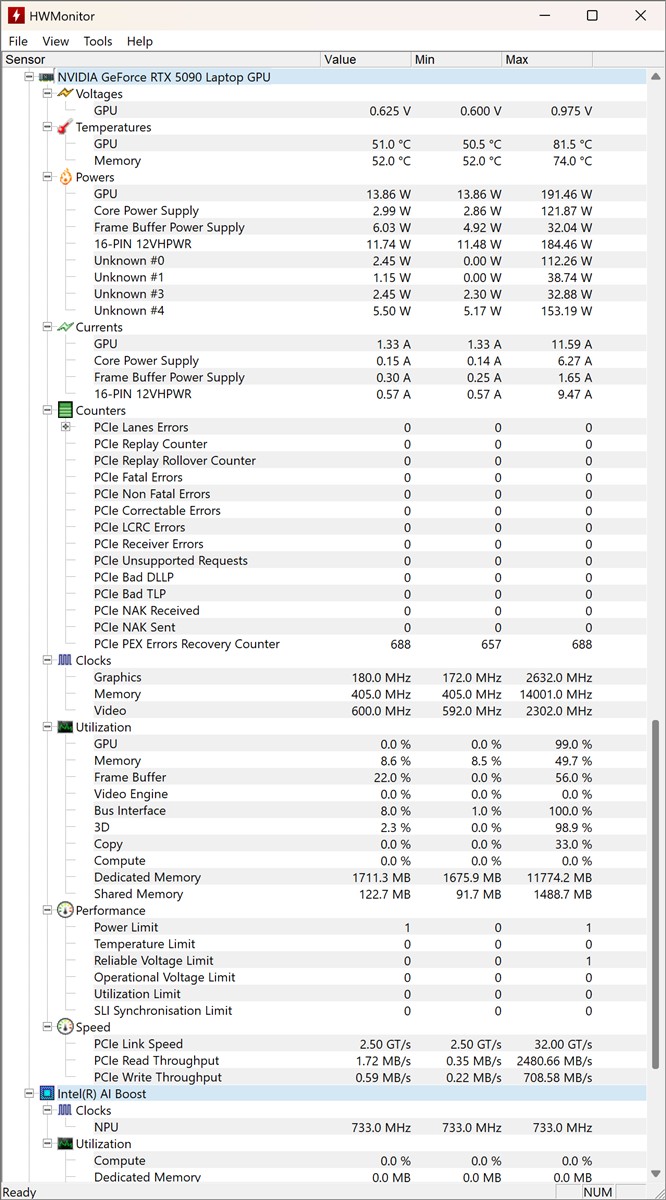
Task: Click the Max column header
Action: click(545, 60)
